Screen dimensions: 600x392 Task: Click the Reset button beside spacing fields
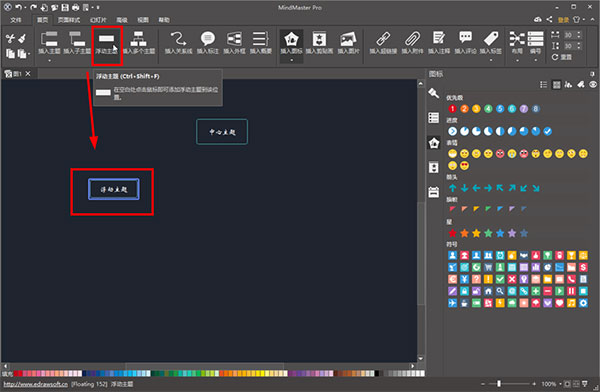point(562,57)
